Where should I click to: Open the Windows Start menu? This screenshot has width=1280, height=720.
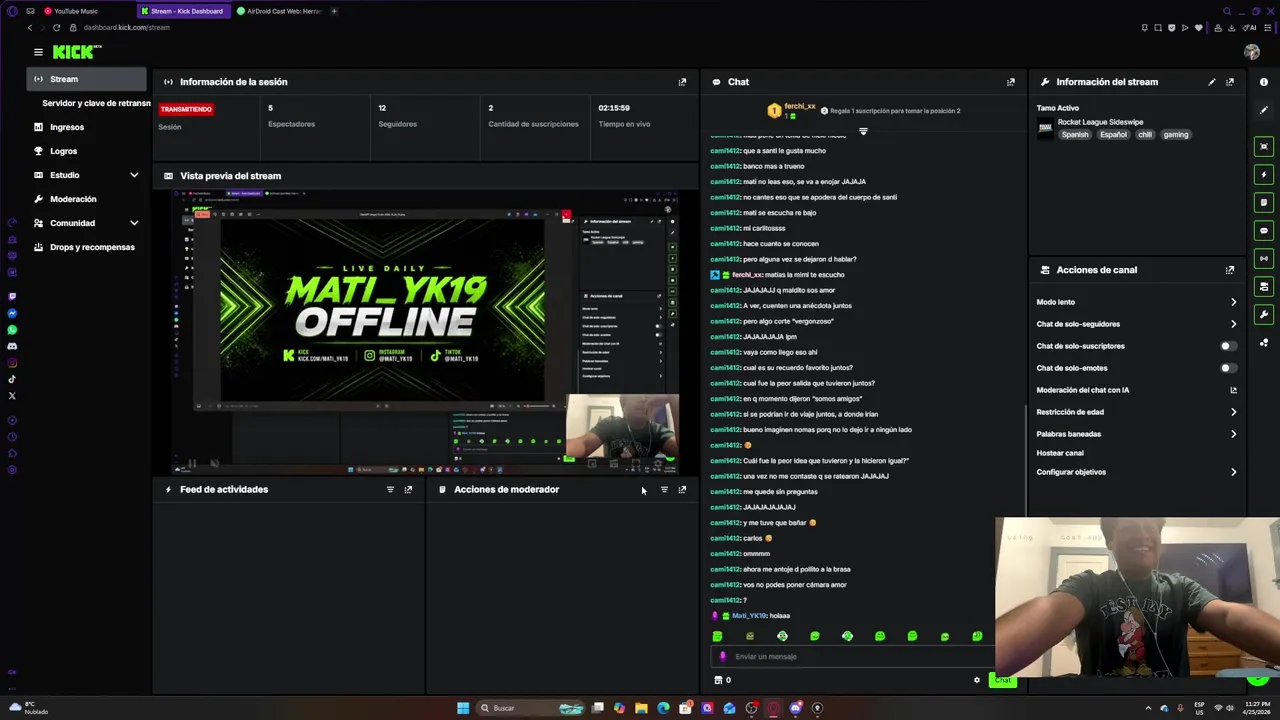tap(463, 708)
